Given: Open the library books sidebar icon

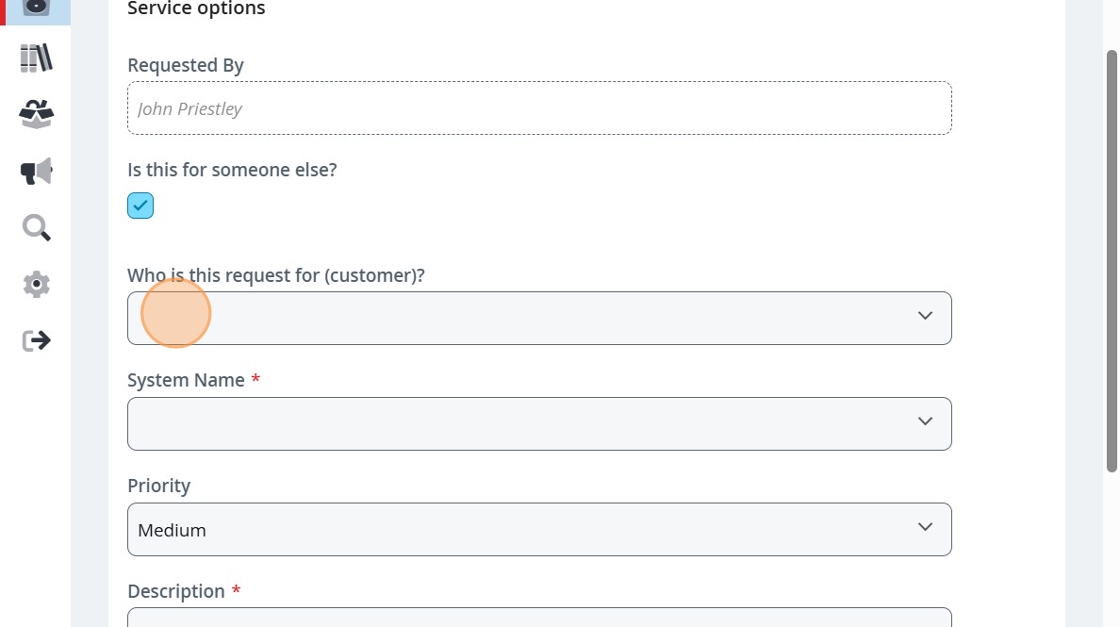Looking at the screenshot, I should coord(36,58).
